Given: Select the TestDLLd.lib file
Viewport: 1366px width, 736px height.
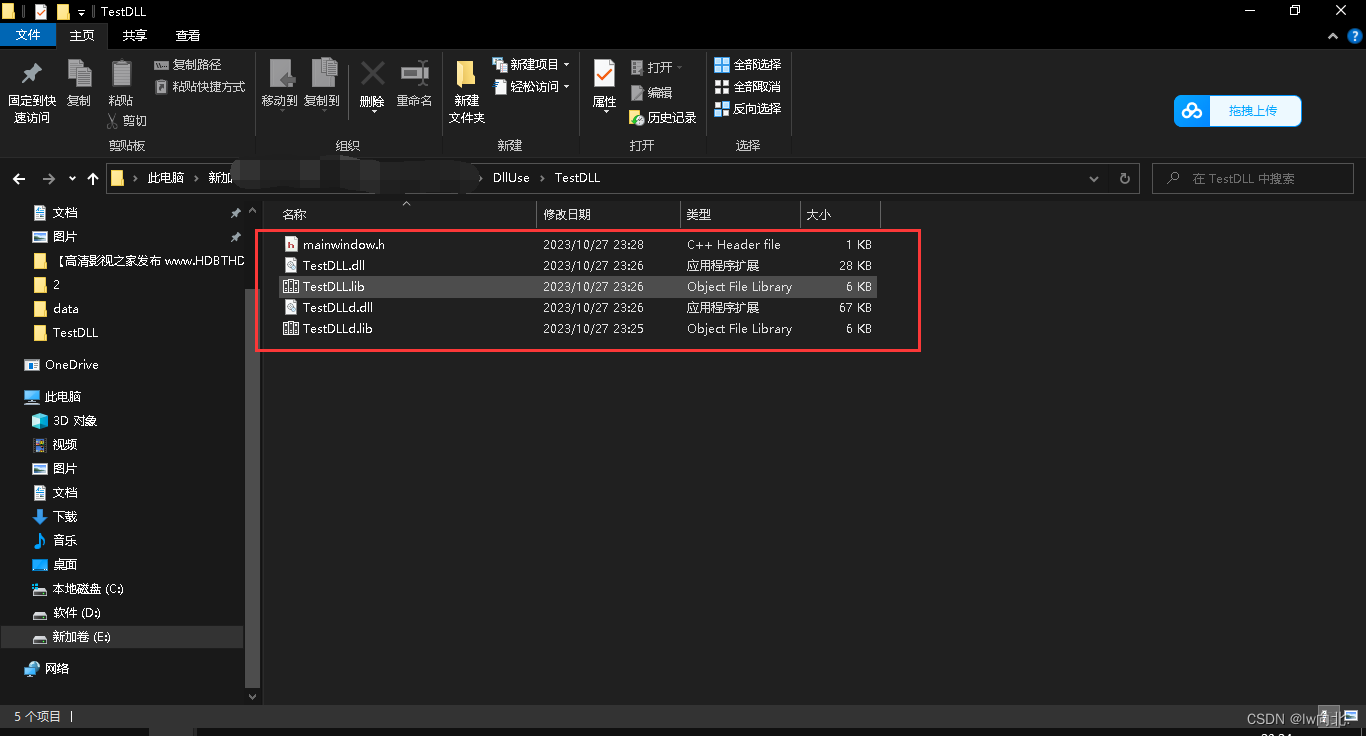Looking at the screenshot, I should coord(577,328).
